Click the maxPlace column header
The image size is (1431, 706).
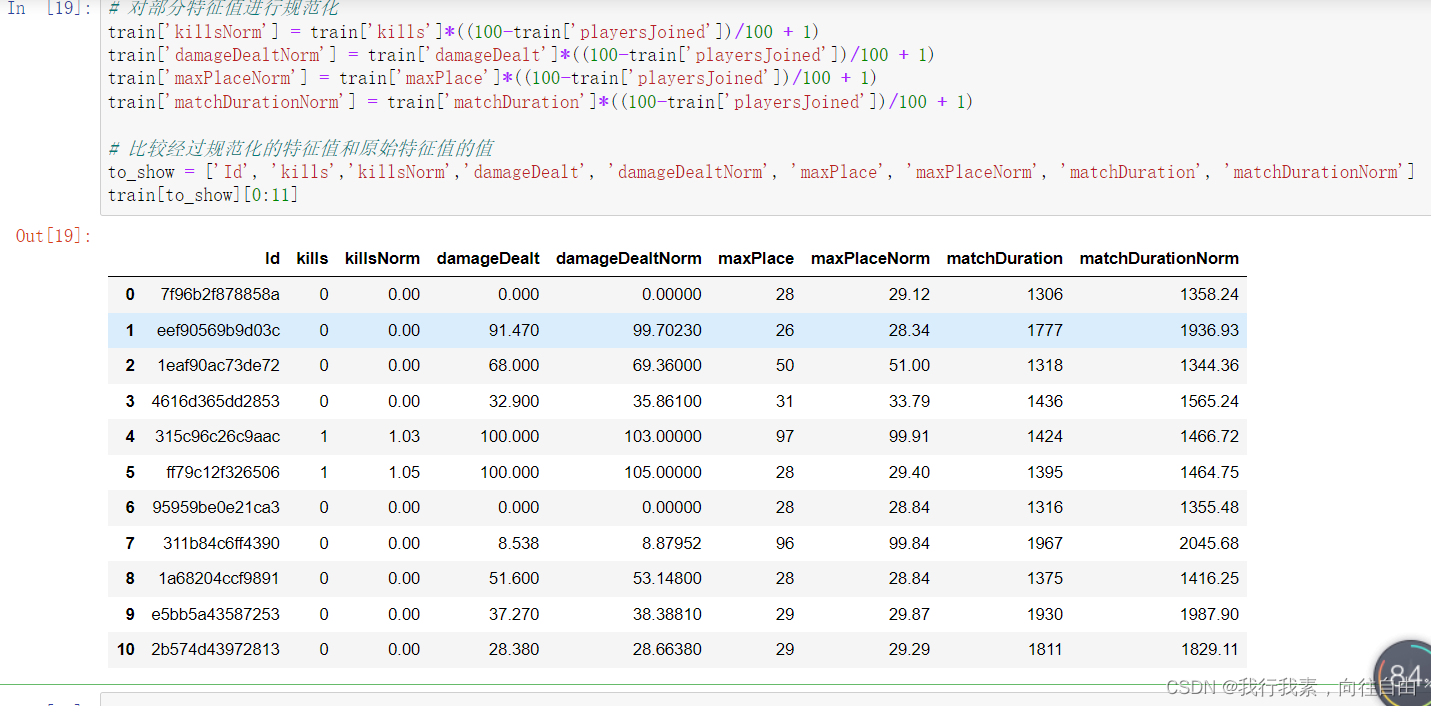point(756,258)
